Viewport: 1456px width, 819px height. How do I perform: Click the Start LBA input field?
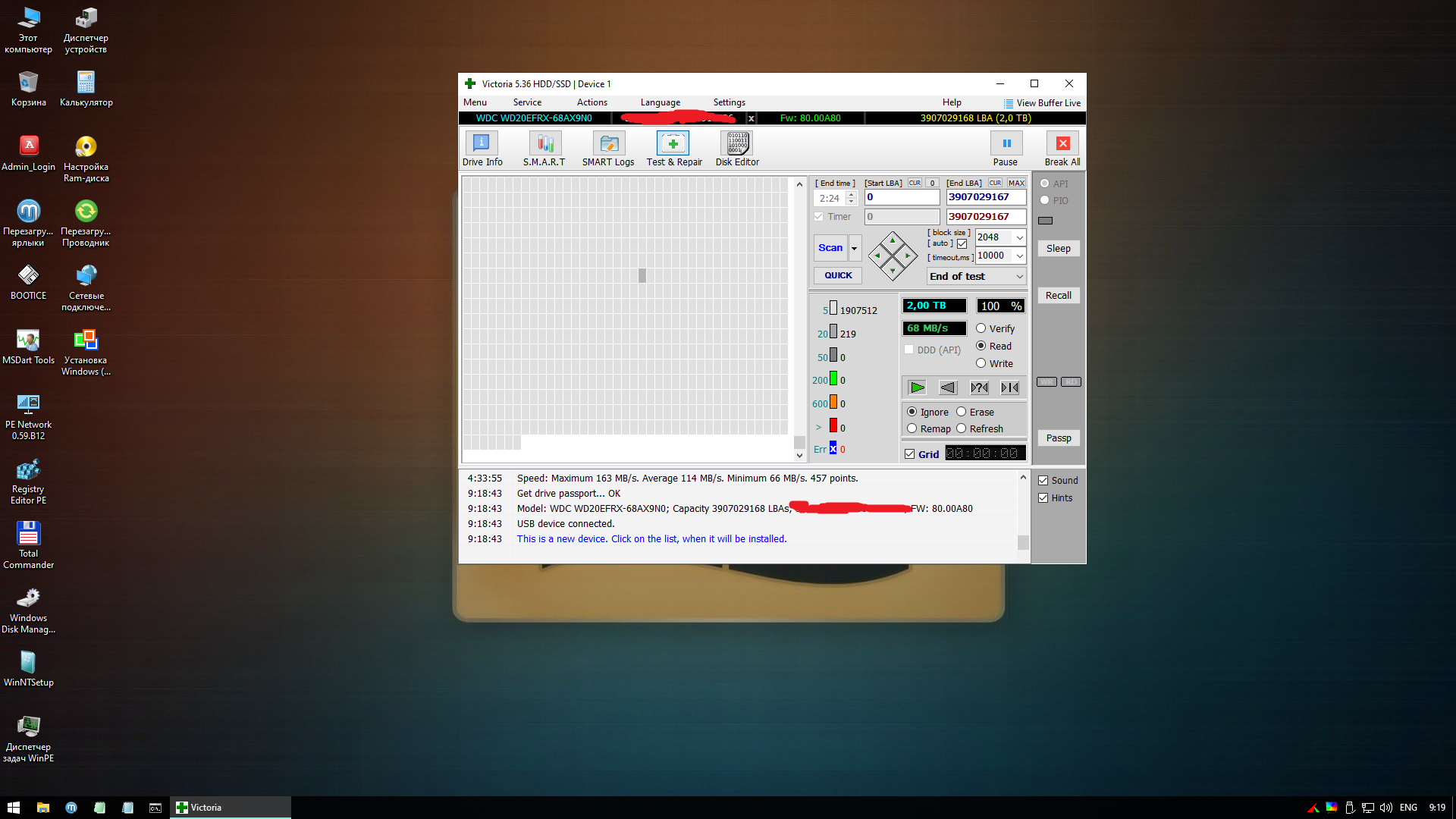click(x=902, y=197)
